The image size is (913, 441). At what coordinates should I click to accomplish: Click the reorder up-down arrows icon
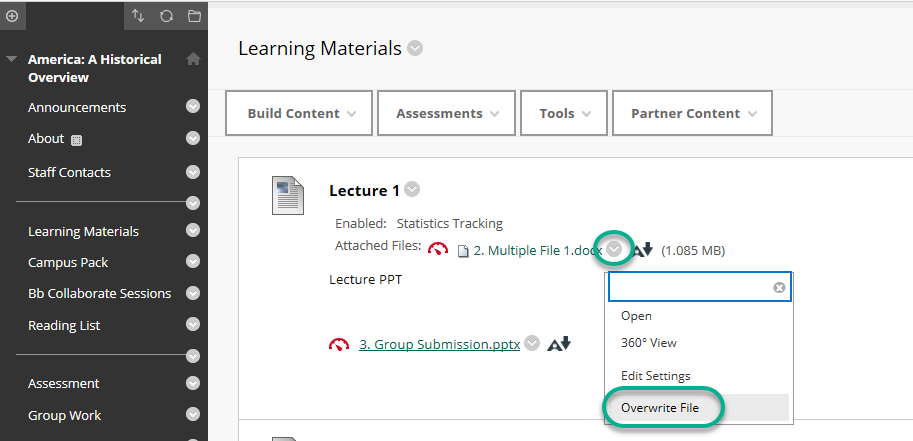point(138,16)
